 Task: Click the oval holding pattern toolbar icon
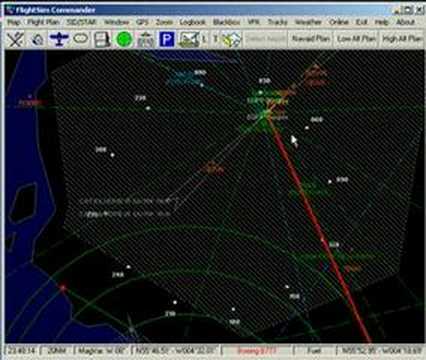coord(81,39)
